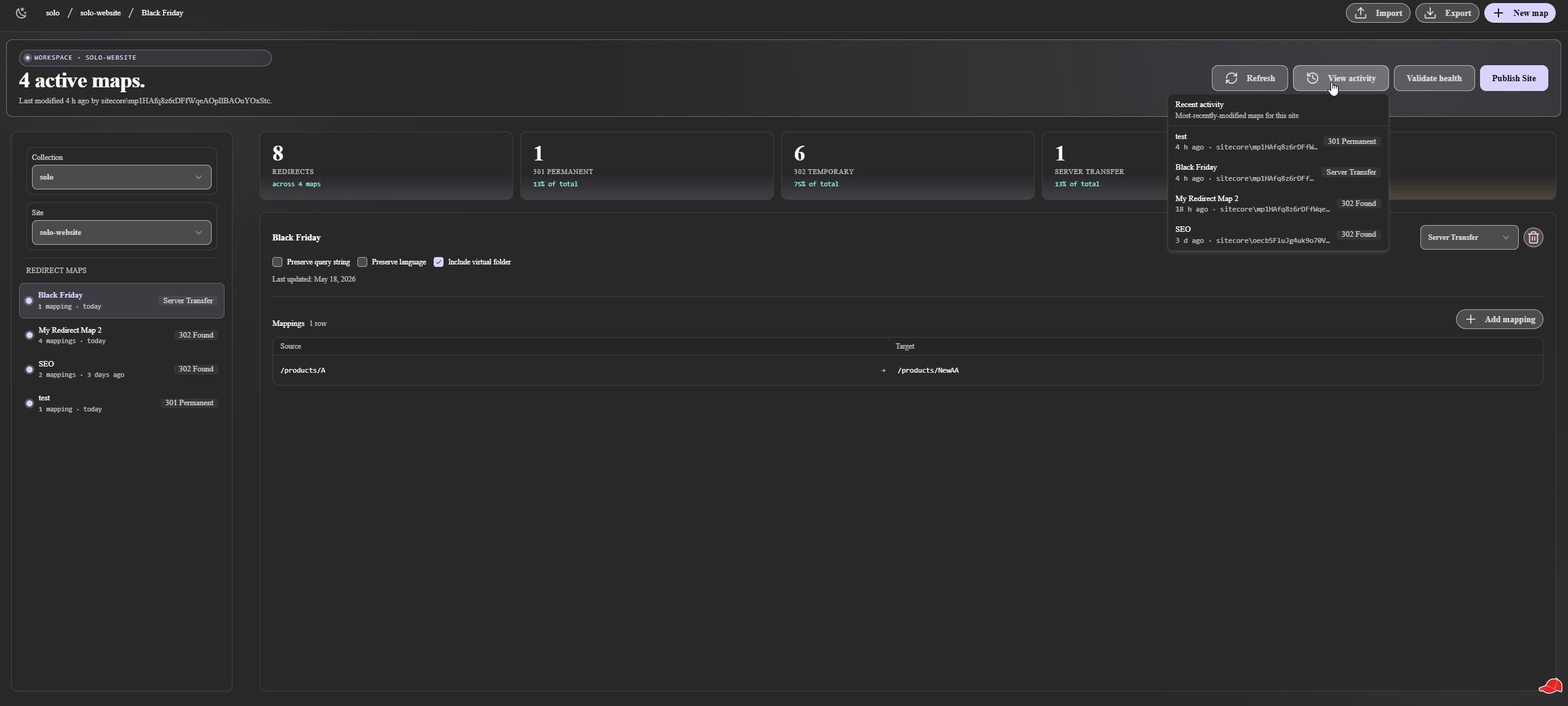Click the Export button
The height and width of the screenshot is (706, 1568).
(x=1447, y=13)
